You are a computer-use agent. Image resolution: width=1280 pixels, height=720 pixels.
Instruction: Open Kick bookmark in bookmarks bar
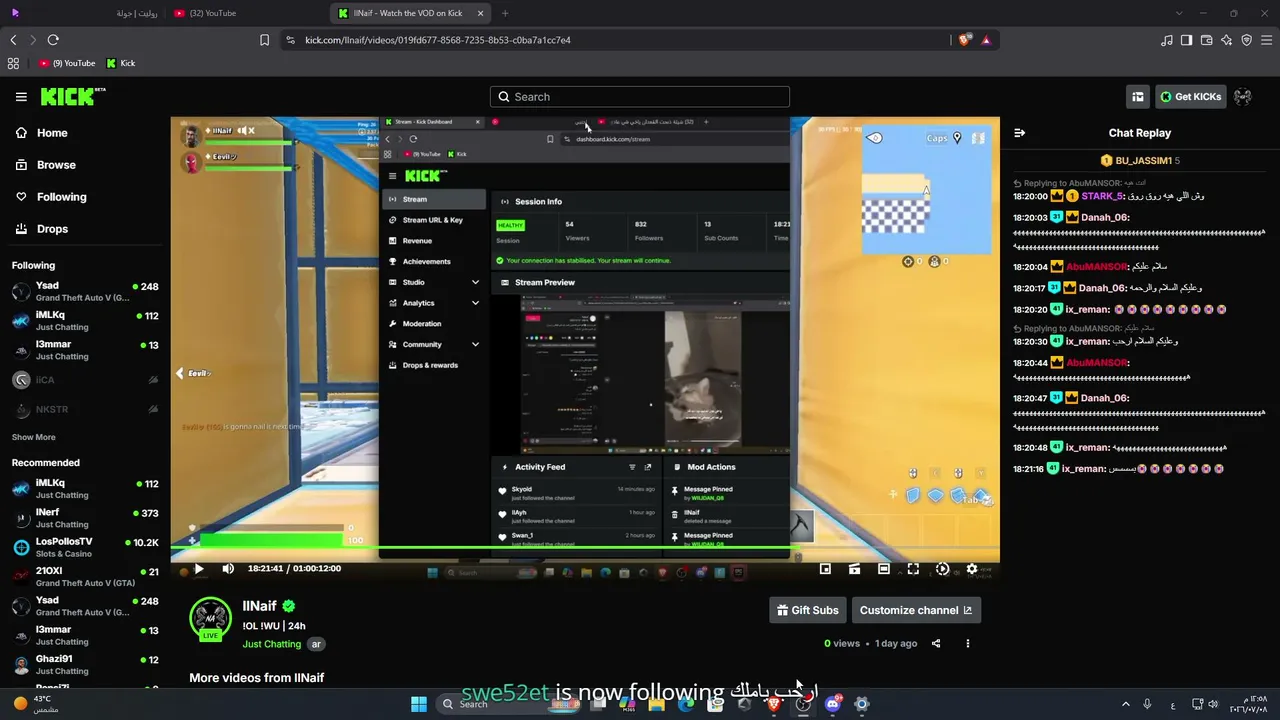point(121,63)
